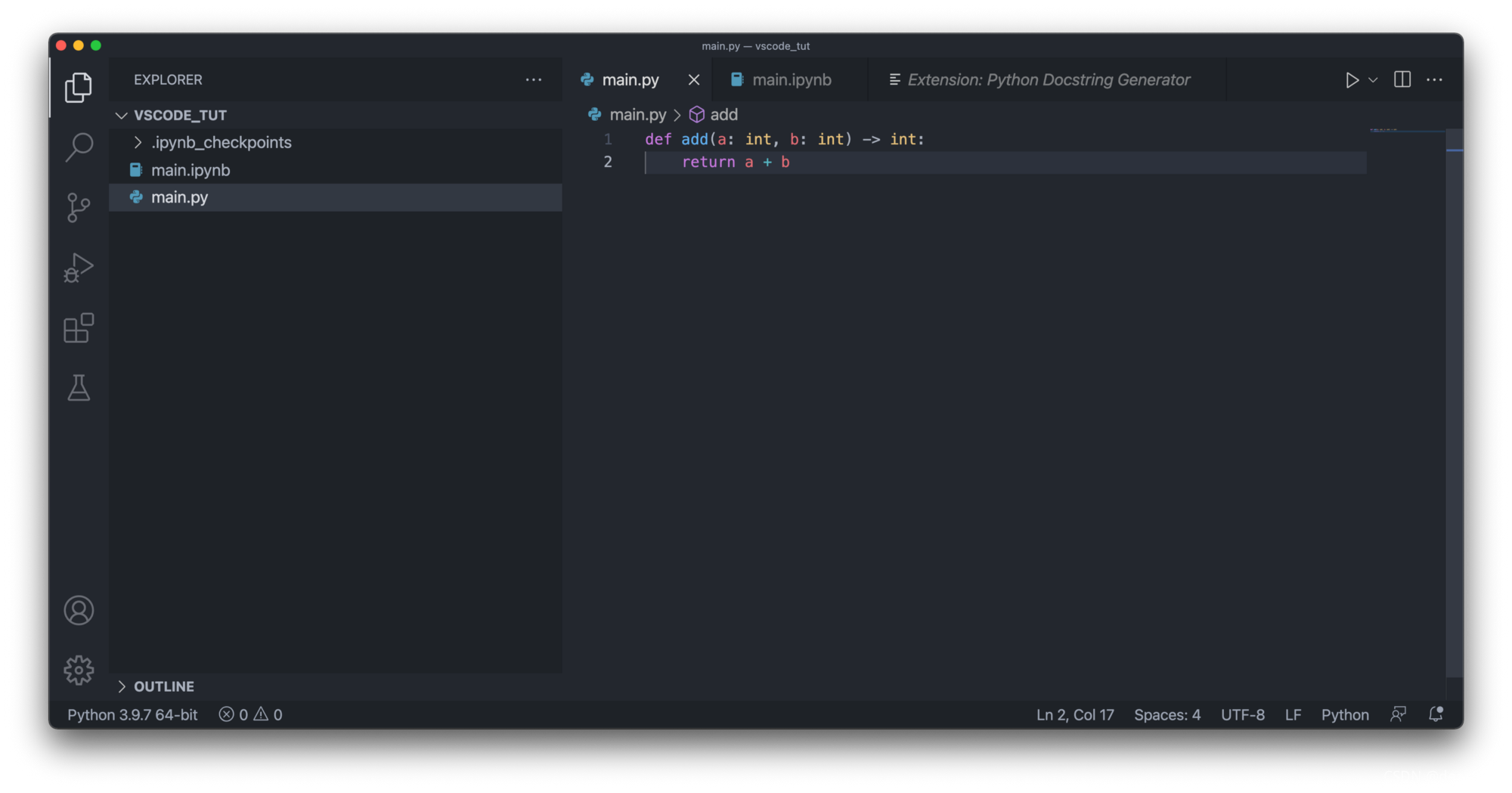The image size is (1512, 793).
Task: Click Ln 2, Col 17 cursor position
Action: click(1075, 714)
